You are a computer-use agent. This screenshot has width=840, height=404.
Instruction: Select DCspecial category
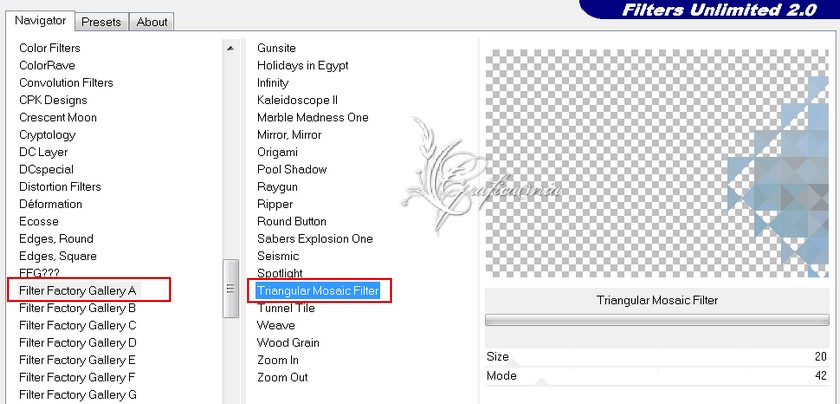tap(47, 169)
